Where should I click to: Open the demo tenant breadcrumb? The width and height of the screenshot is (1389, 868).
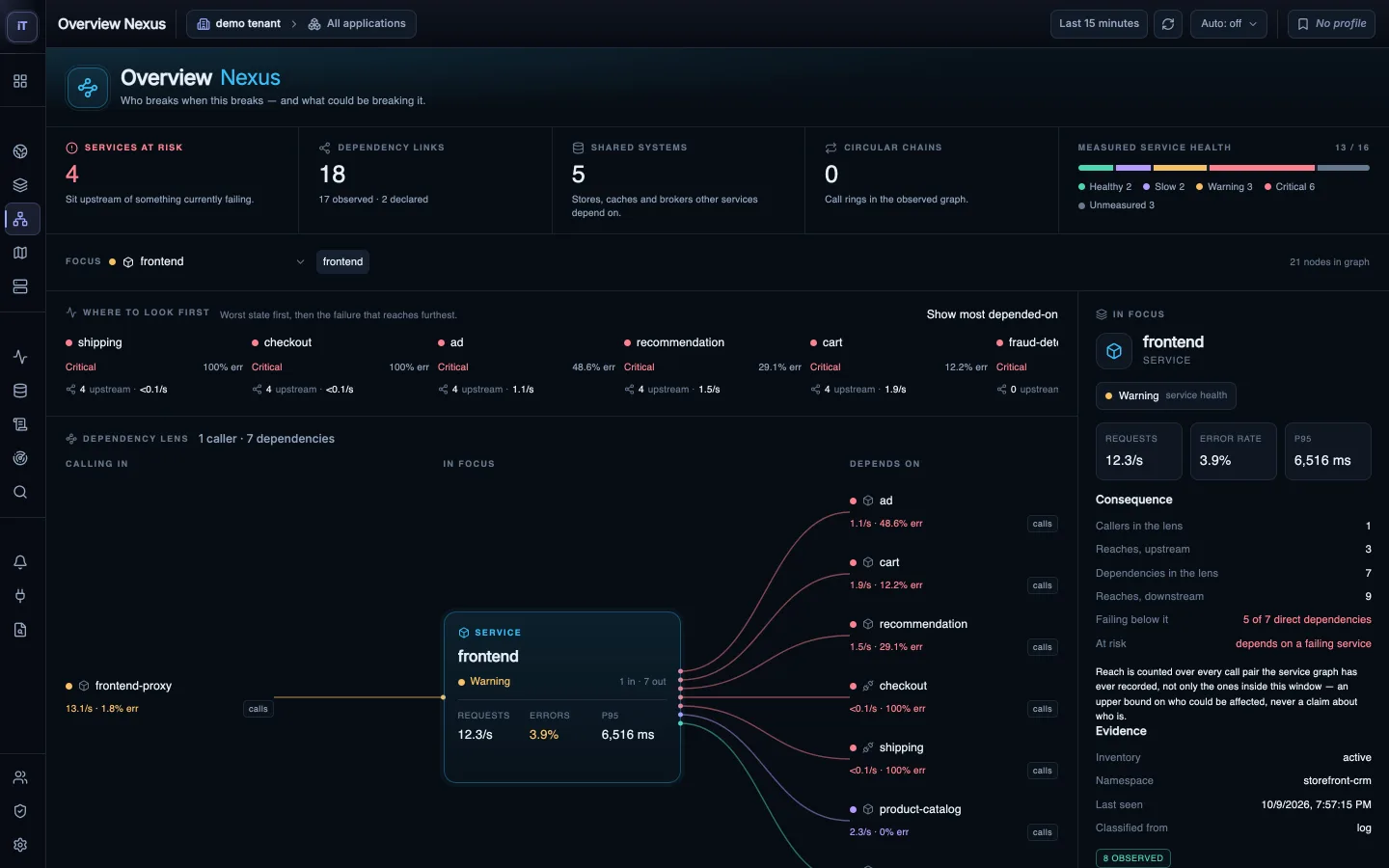[239, 24]
